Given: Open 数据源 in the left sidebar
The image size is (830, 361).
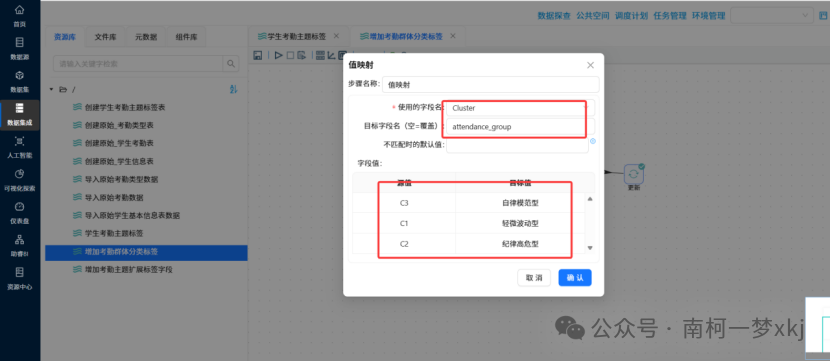Looking at the screenshot, I should click(20, 48).
